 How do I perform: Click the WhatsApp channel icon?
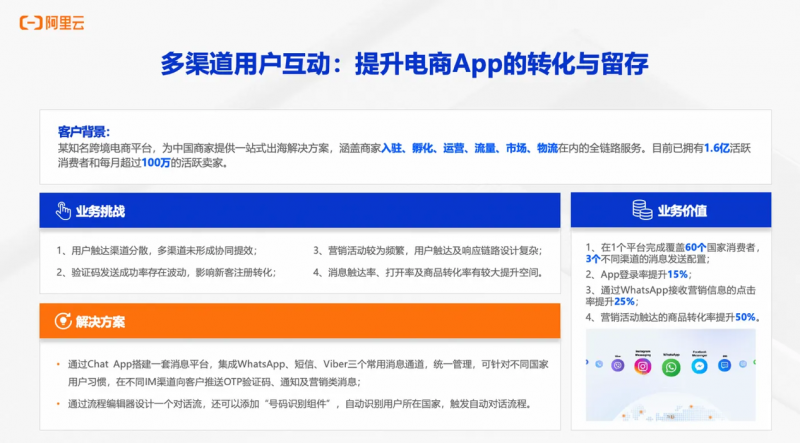click(671, 366)
